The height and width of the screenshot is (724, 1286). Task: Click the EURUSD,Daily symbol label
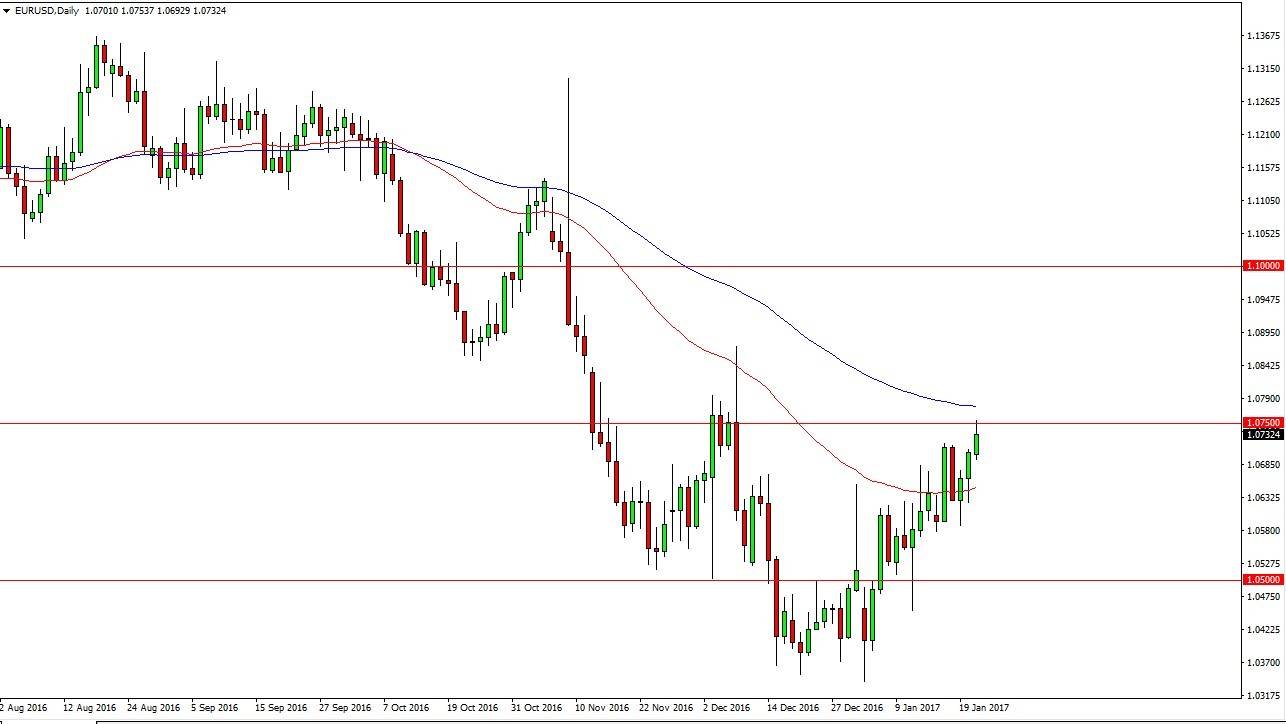[x=38, y=10]
